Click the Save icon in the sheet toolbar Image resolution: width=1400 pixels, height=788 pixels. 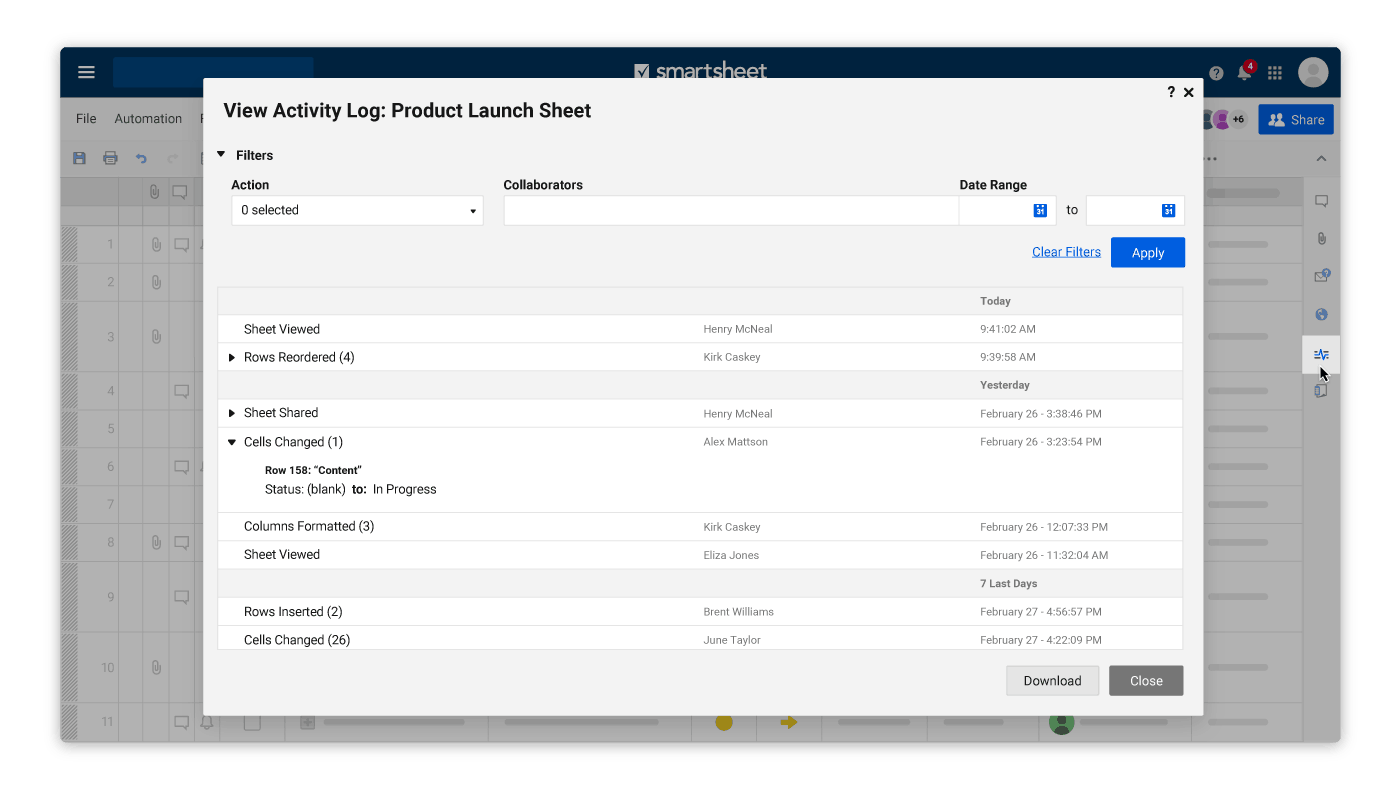pos(80,158)
